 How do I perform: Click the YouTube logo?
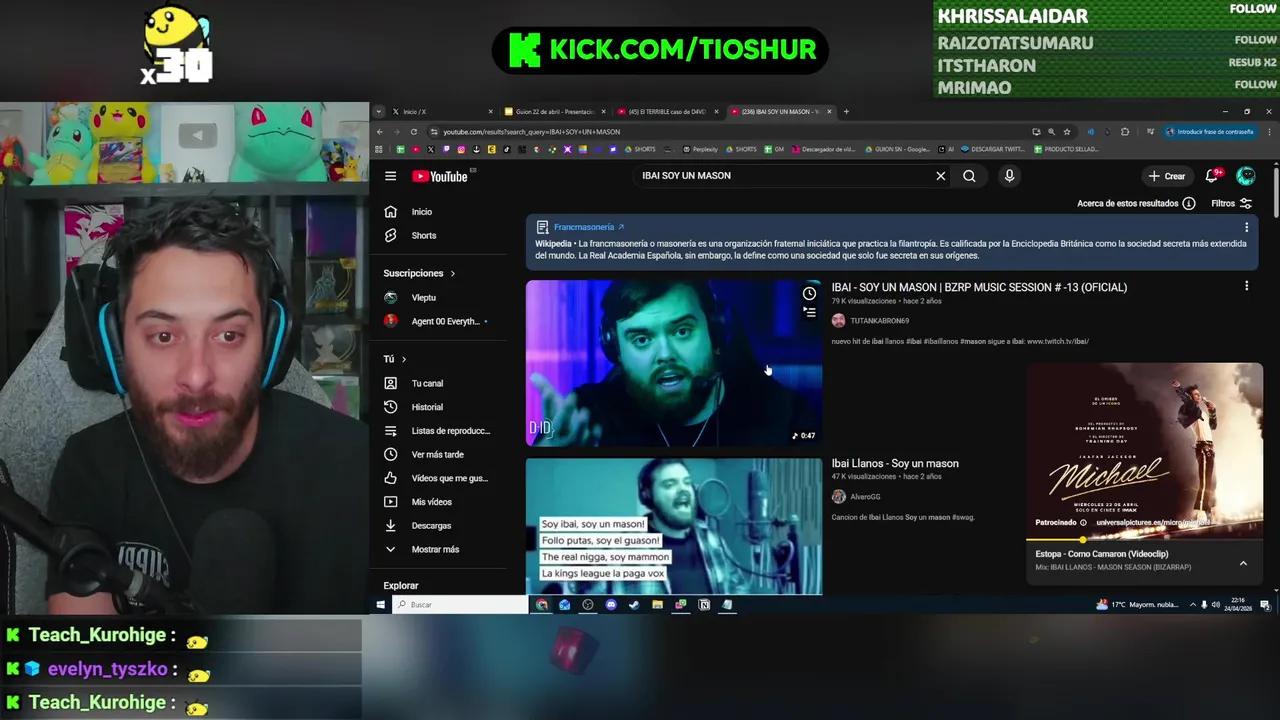point(440,176)
